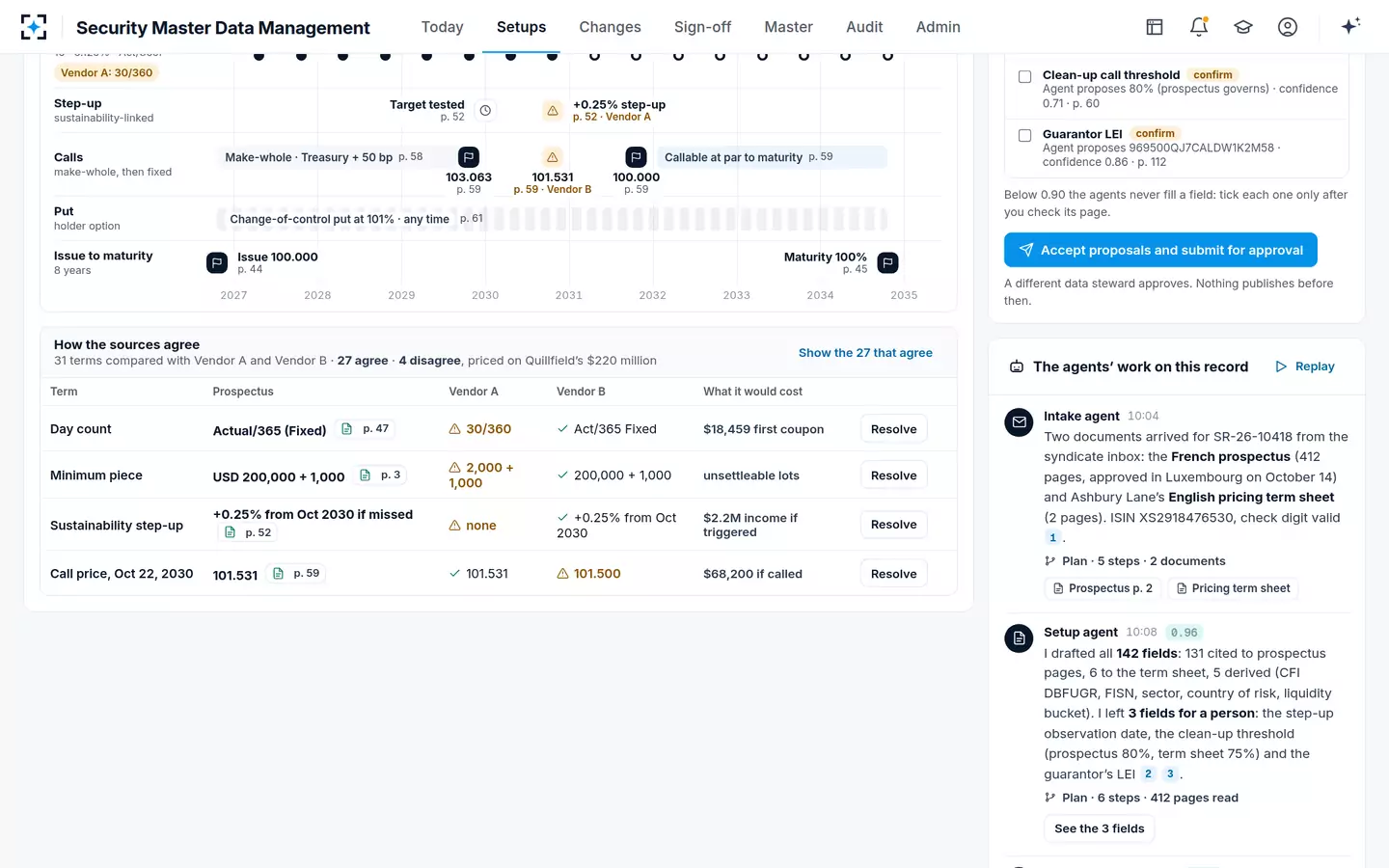Open prospectus document icon in Day count row
This screenshot has width=1389, height=868.
click(x=347, y=429)
